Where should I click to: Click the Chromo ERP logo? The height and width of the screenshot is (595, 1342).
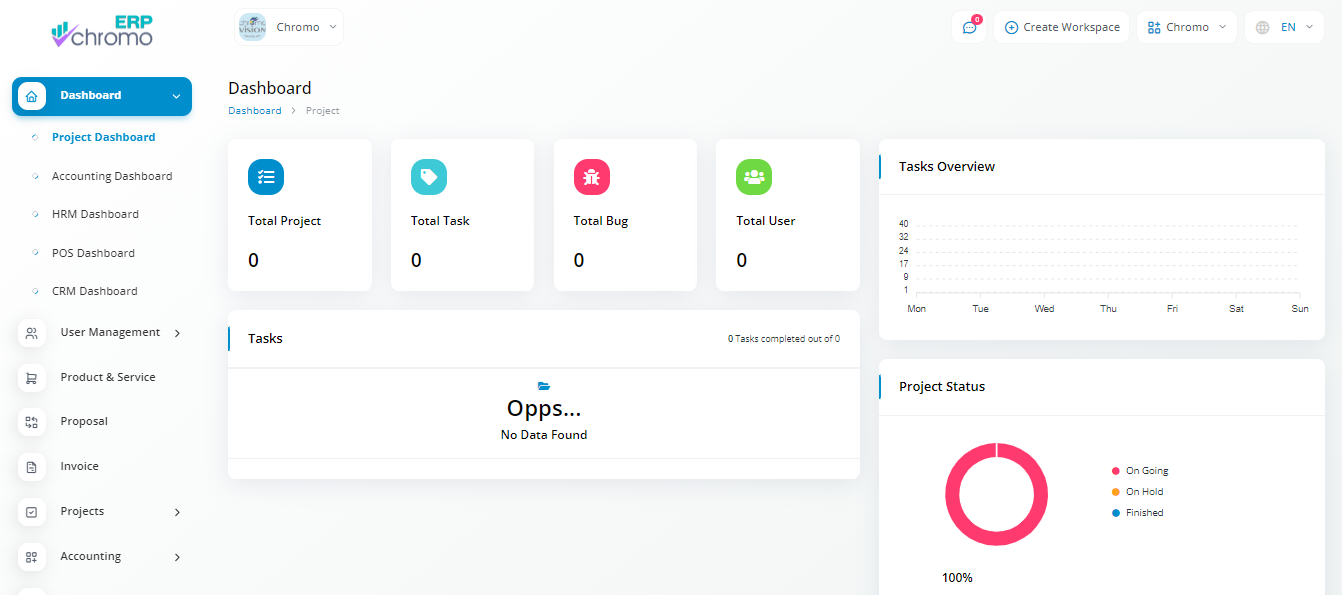click(102, 33)
